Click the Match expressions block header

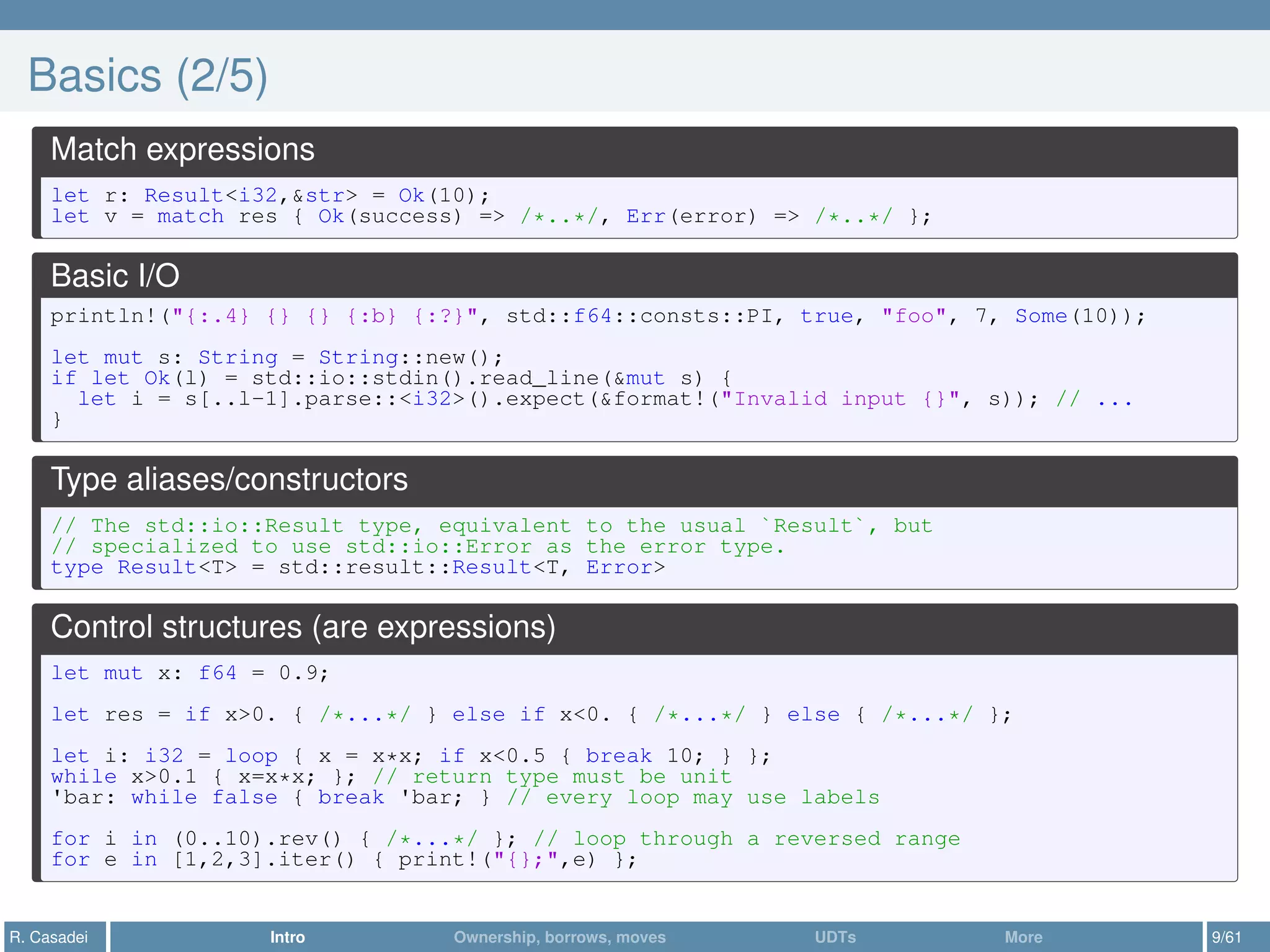[x=182, y=150]
